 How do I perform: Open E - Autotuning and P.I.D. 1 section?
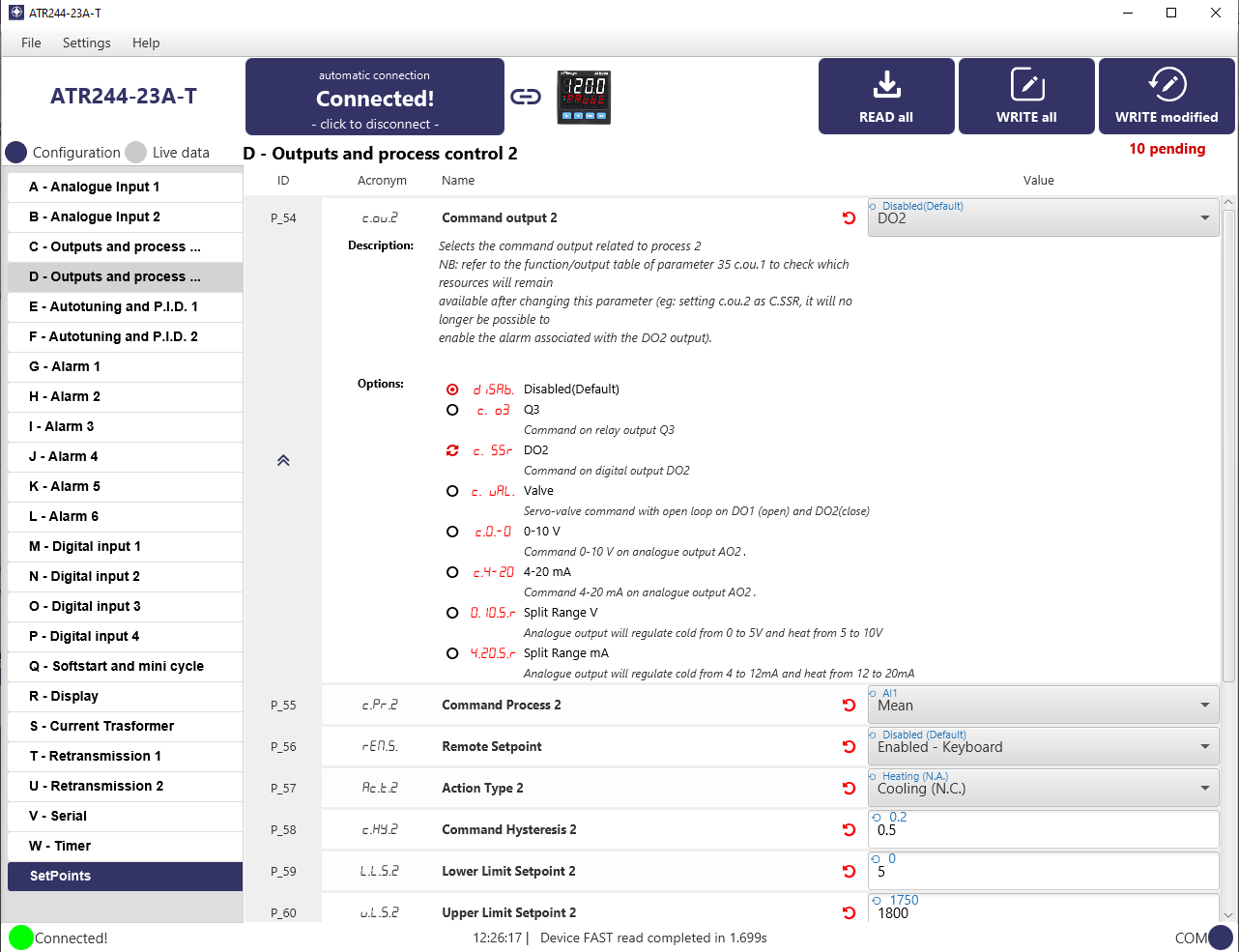pyautogui.click(x=125, y=306)
